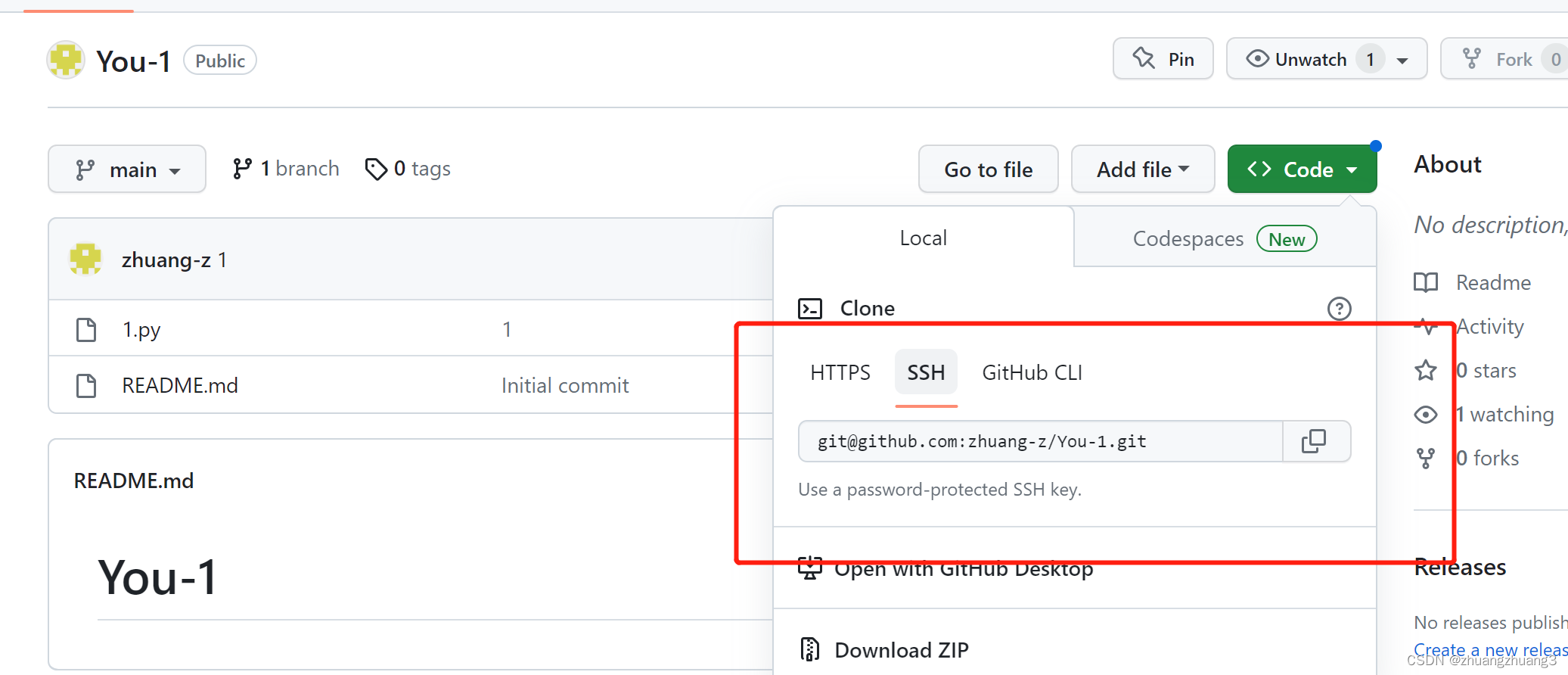Click the zhuang-z commit author avatar
Screen dimensions: 1568x675
(x=85, y=259)
